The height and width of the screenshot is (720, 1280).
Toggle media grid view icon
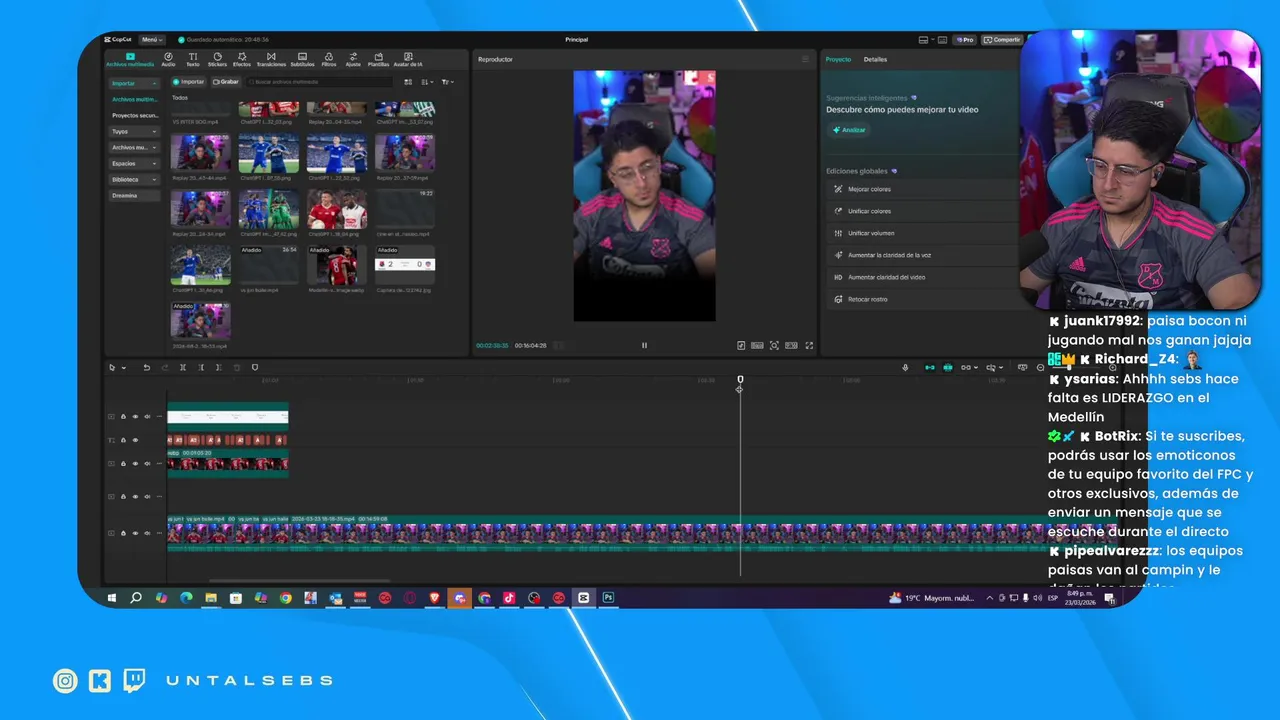coord(408,82)
